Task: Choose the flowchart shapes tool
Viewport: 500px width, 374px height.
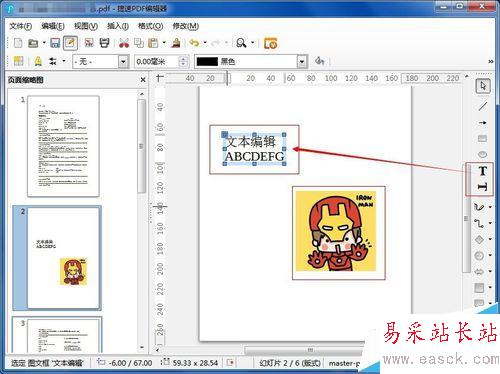Action: click(x=479, y=287)
